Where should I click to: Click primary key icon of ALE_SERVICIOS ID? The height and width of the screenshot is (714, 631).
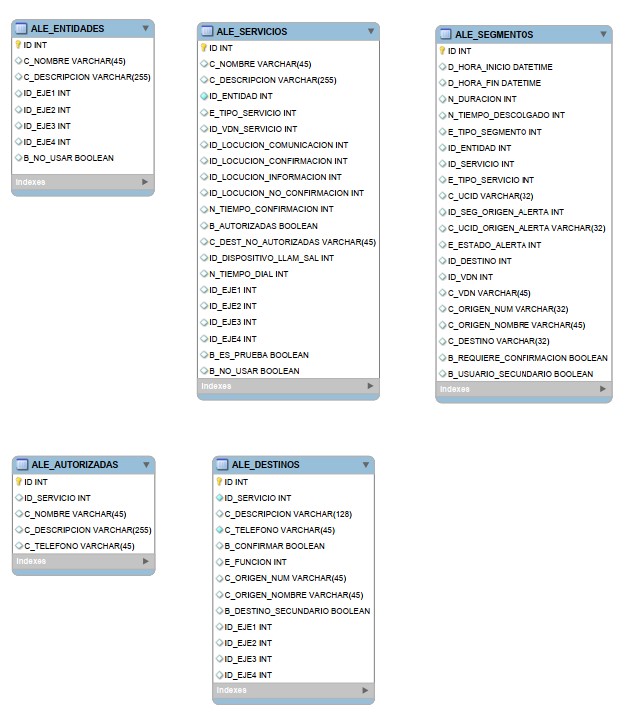[x=204, y=48]
